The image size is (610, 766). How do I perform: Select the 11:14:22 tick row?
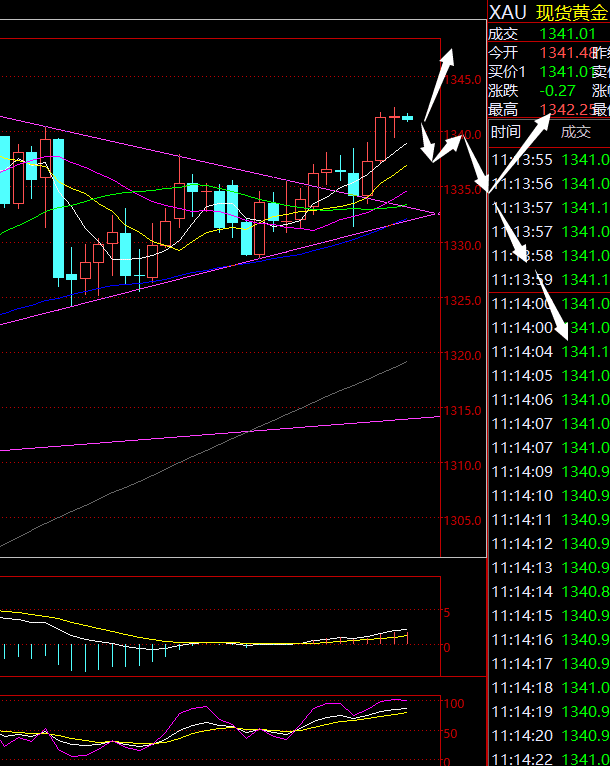click(548, 760)
